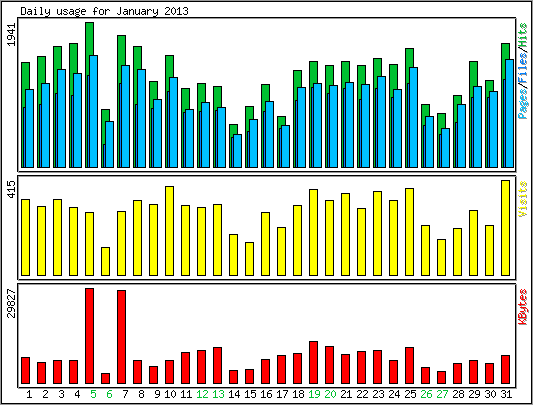Click the yellow Visits legend label
The image size is (533, 405).
tap(523, 199)
